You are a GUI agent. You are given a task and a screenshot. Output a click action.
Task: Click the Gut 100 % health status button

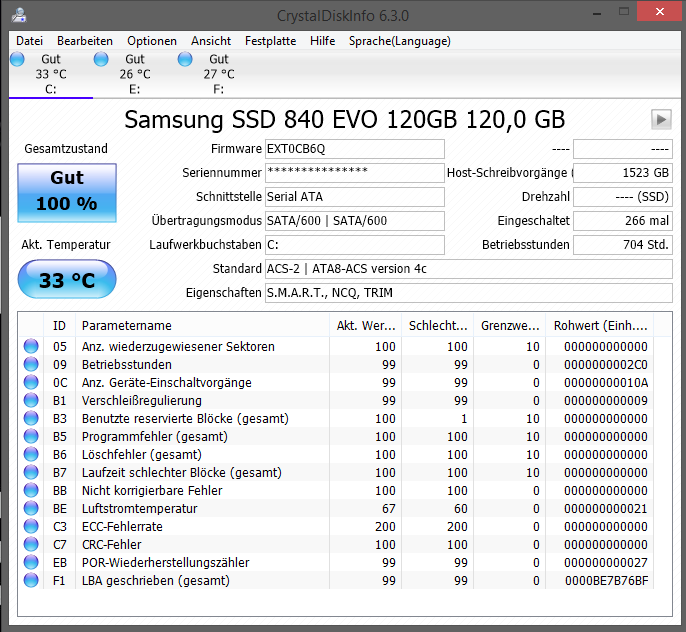click(x=67, y=193)
